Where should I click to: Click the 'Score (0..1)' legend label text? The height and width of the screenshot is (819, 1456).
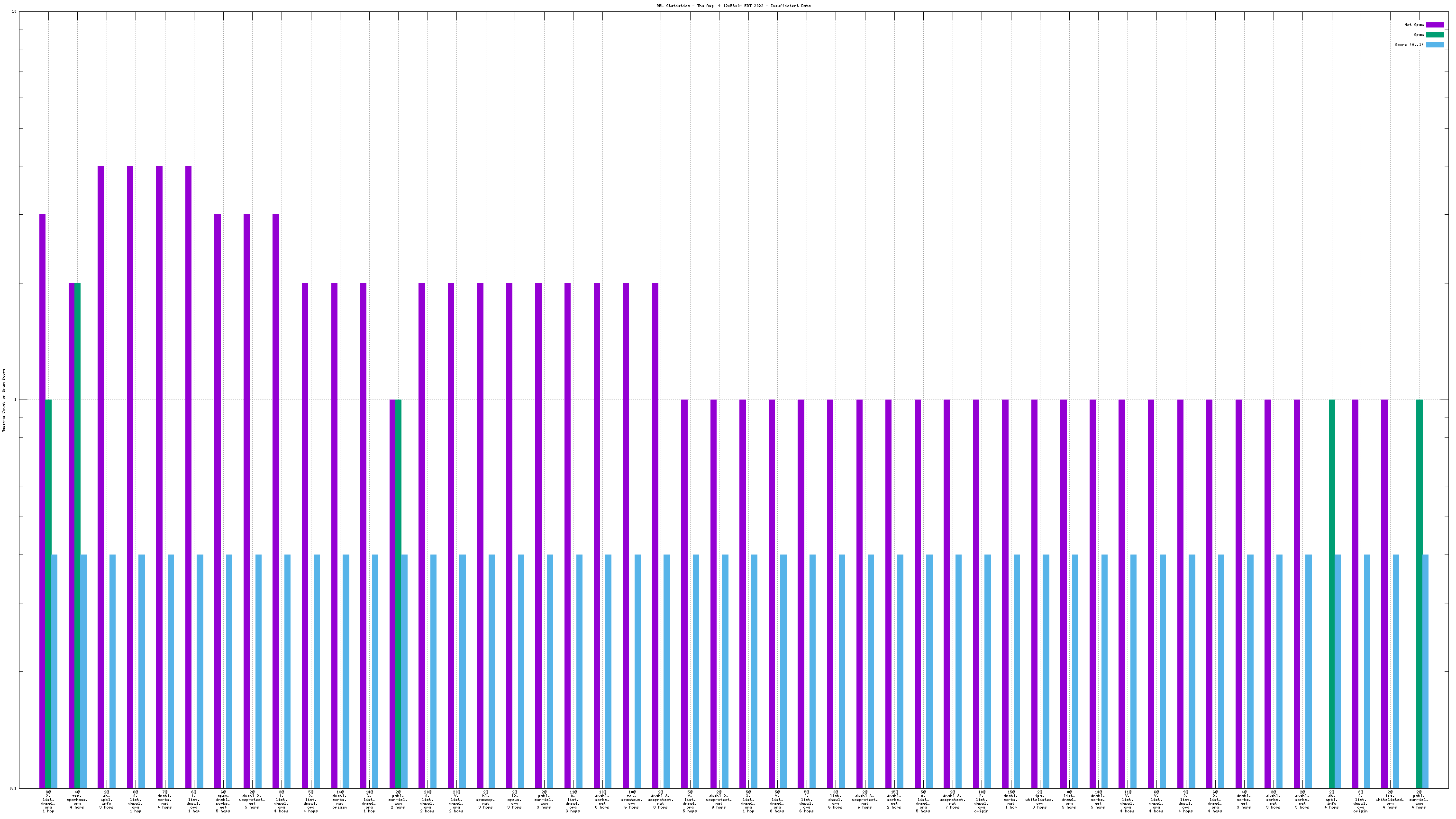point(1409,45)
